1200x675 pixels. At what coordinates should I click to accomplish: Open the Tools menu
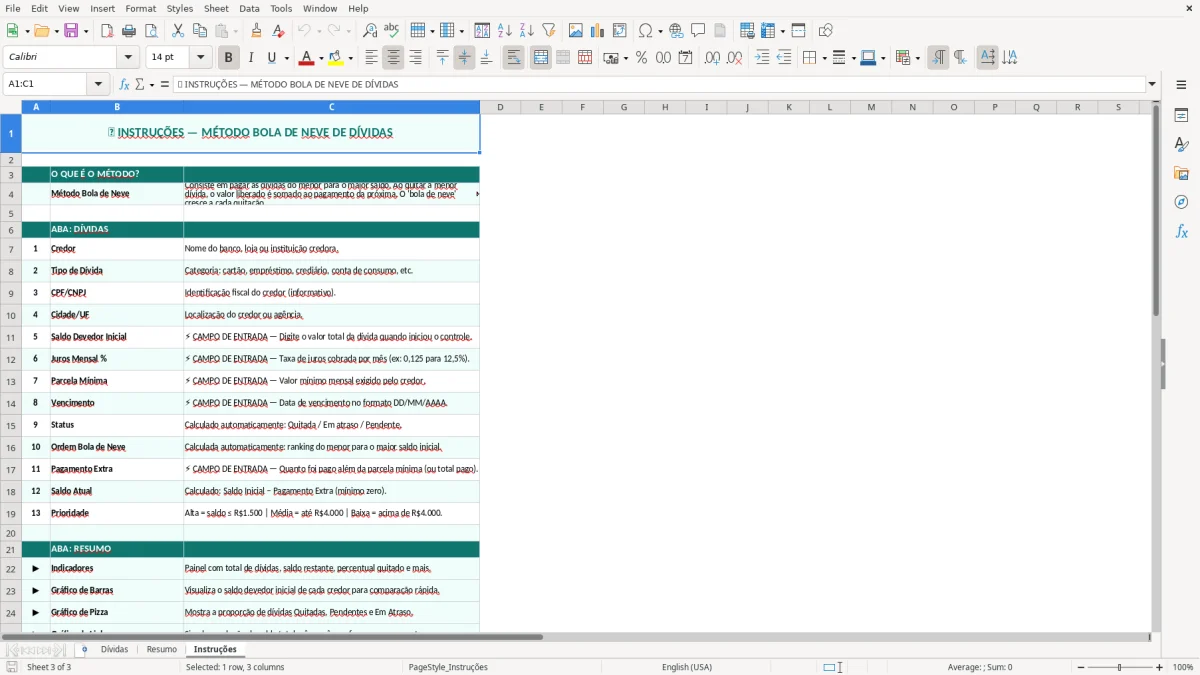[281, 8]
